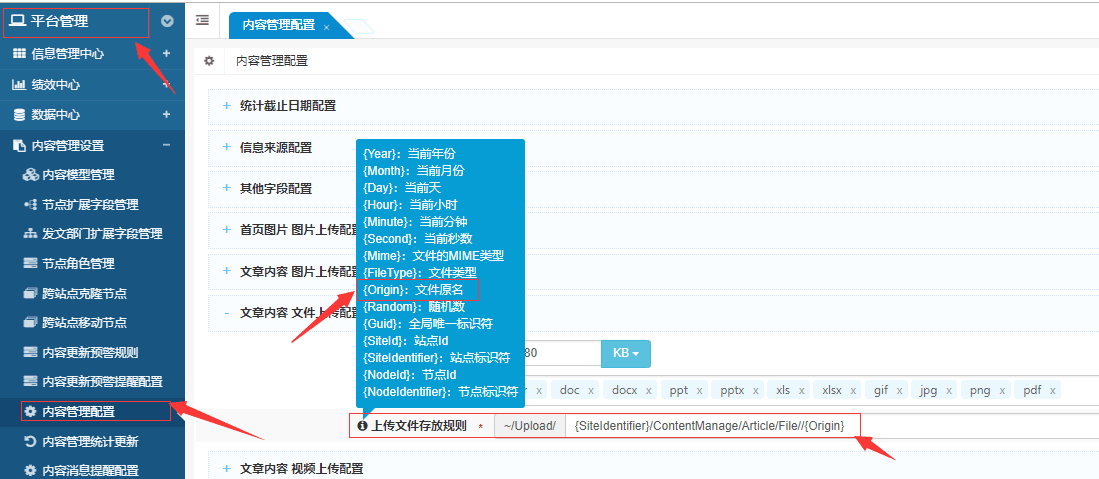
Task: Open 跨站点克隆节点 menu item
Action: point(84,294)
